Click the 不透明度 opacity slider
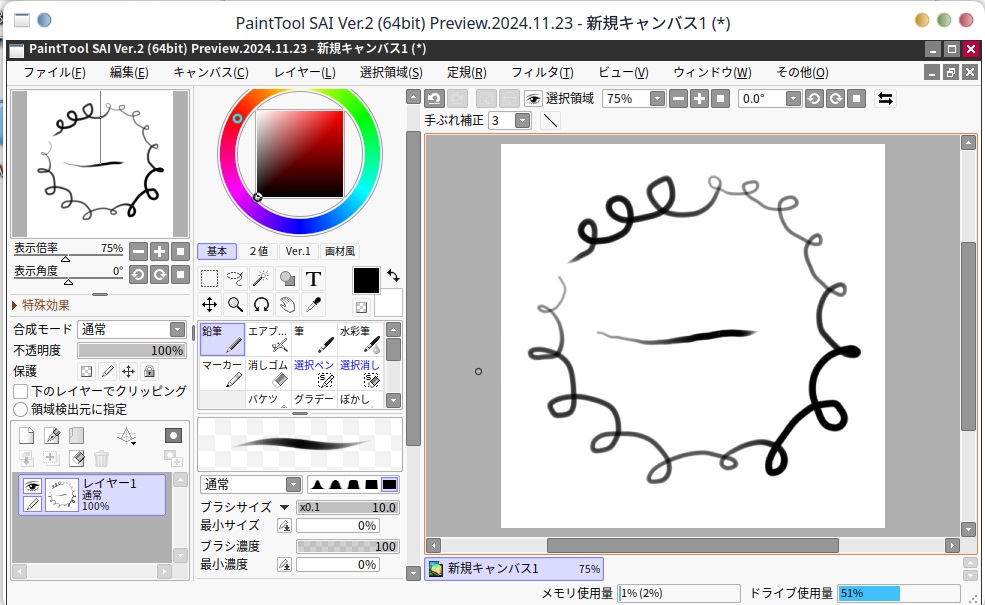The width and height of the screenshot is (985, 605). (x=131, y=351)
